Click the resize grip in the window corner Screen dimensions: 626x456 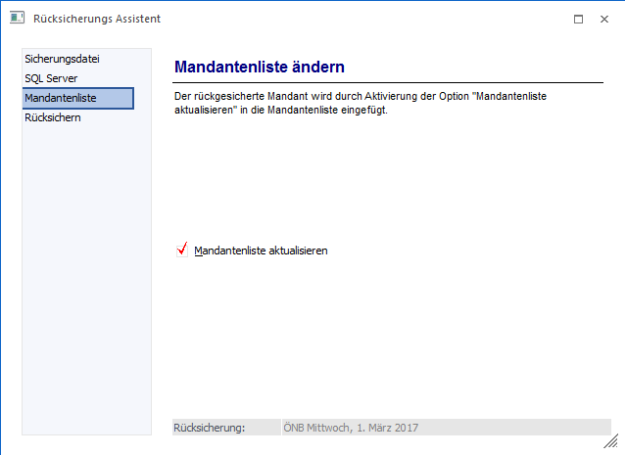click(x=610, y=441)
